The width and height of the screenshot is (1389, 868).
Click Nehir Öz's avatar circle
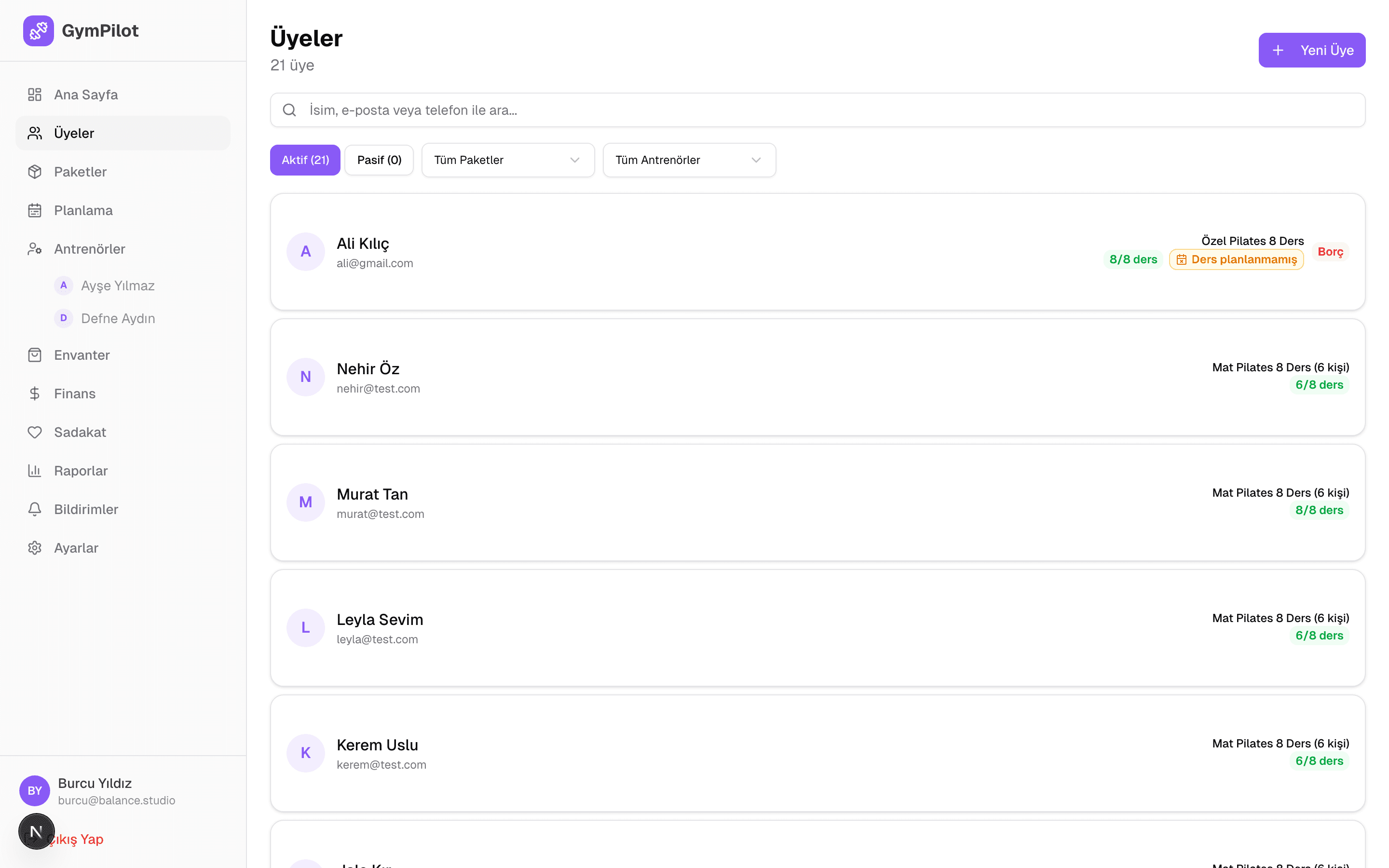point(306,377)
